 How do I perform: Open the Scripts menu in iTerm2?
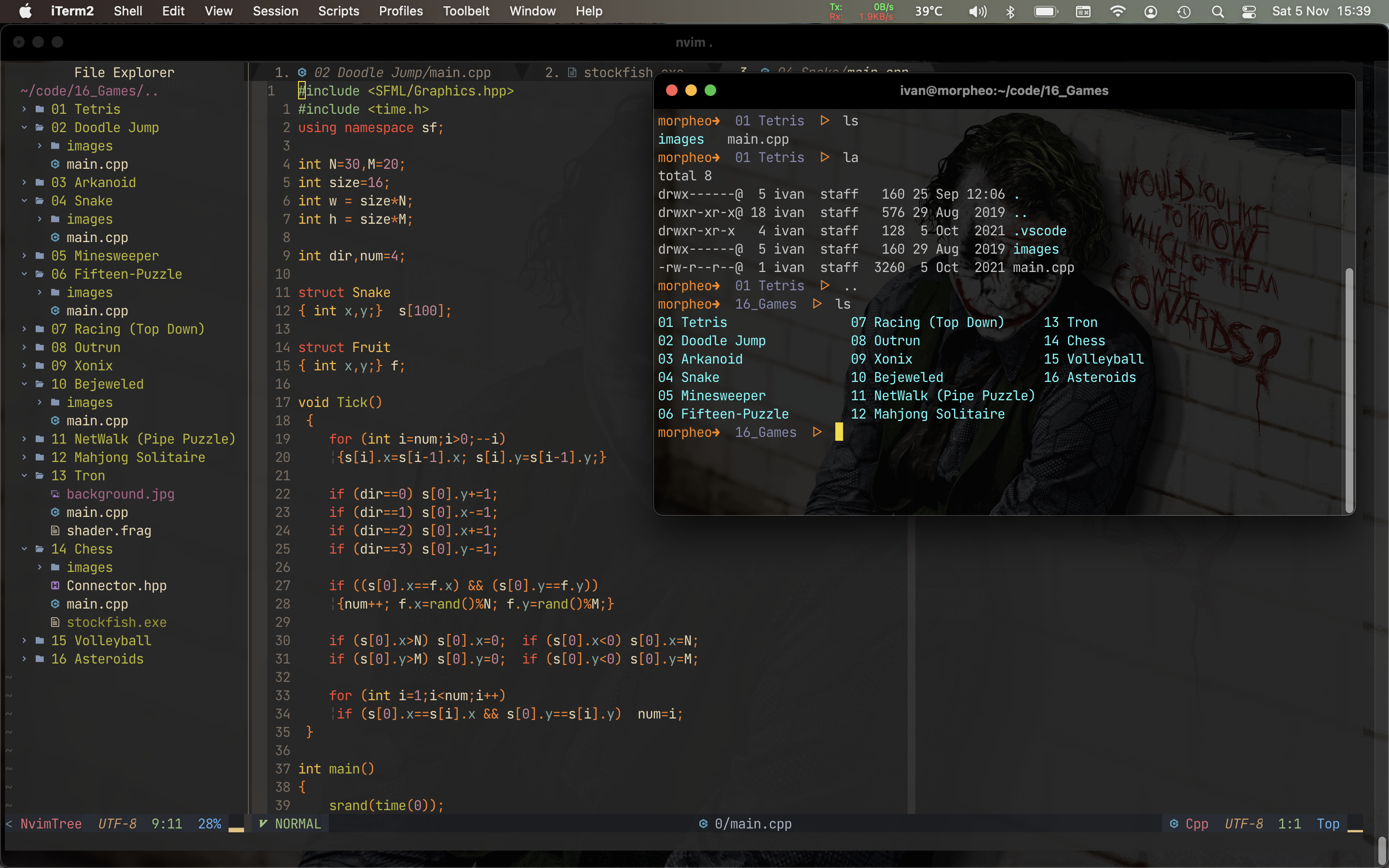[x=339, y=11]
